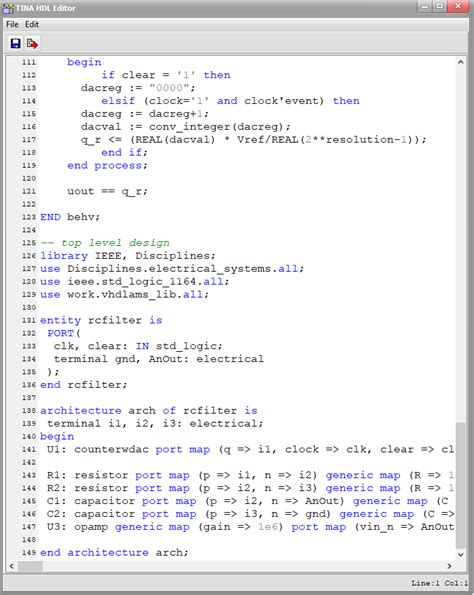
Task: Click 'architecture arch of rcfilter is' line
Action: coord(149,411)
